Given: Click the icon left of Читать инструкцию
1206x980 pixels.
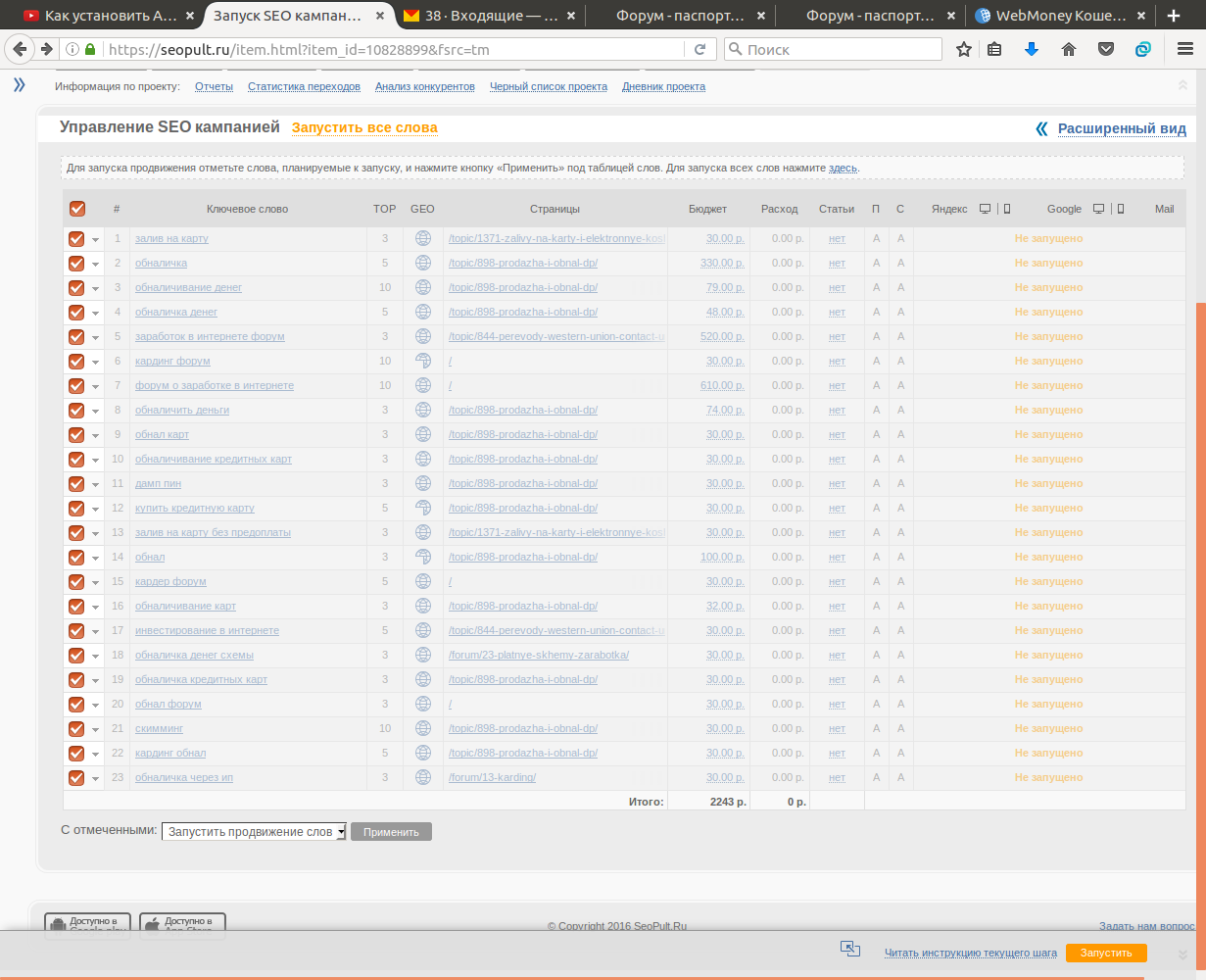Looking at the screenshot, I should [x=849, y=949].
